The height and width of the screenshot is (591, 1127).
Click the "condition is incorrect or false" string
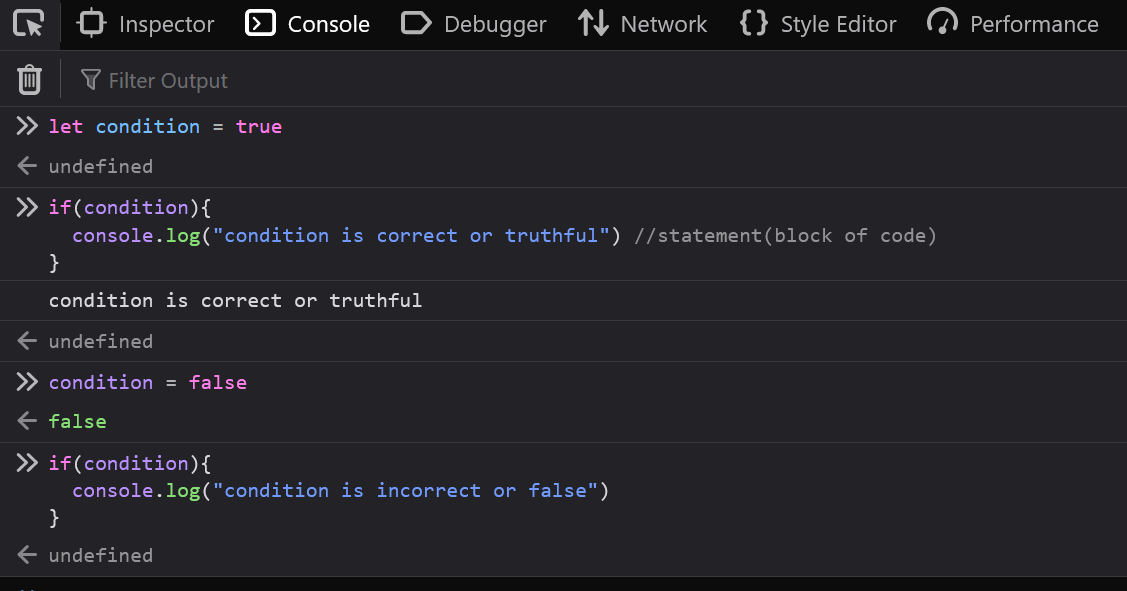410,491
